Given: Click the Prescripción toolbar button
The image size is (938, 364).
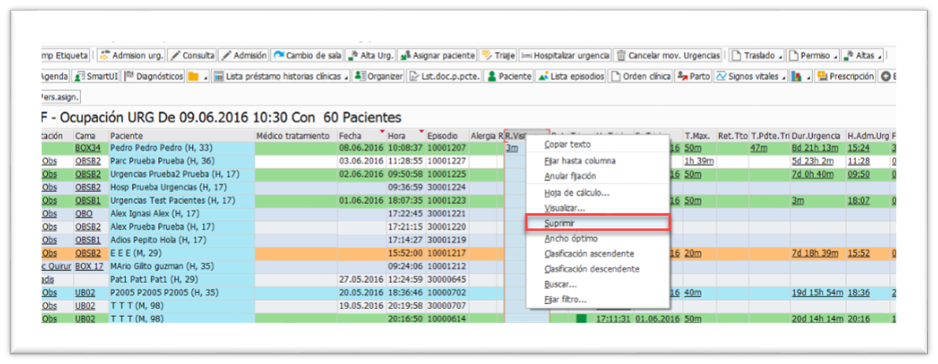Looking at the screenshot, I should [x=845, y=77].
